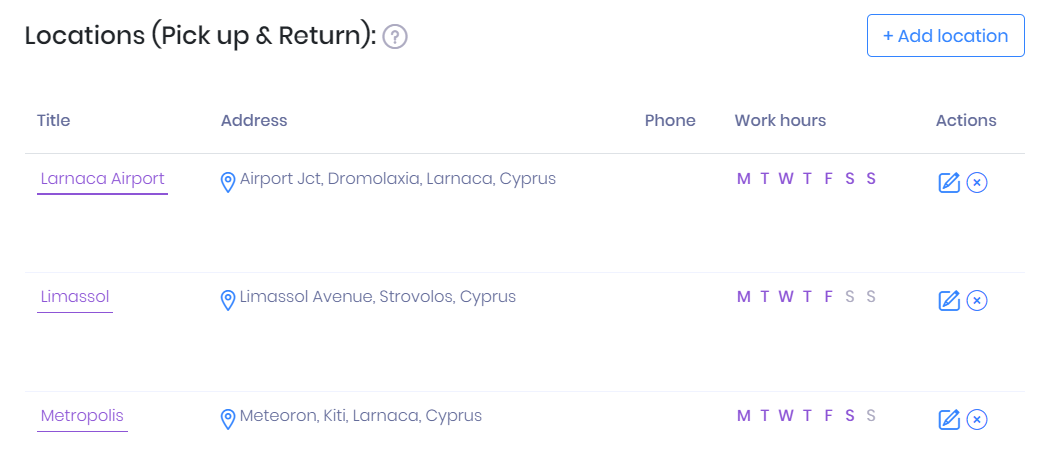This screenshot has width=1043, height=461.
Task: Delete the Larnaca Airport location
Action: click(977, 182)
